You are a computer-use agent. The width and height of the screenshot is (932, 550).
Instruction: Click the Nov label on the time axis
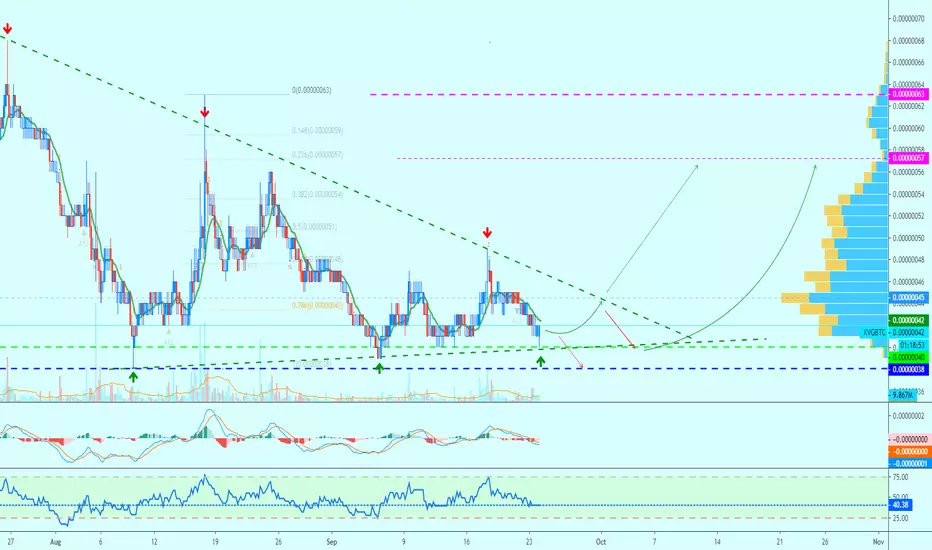(x=879, y=542)
